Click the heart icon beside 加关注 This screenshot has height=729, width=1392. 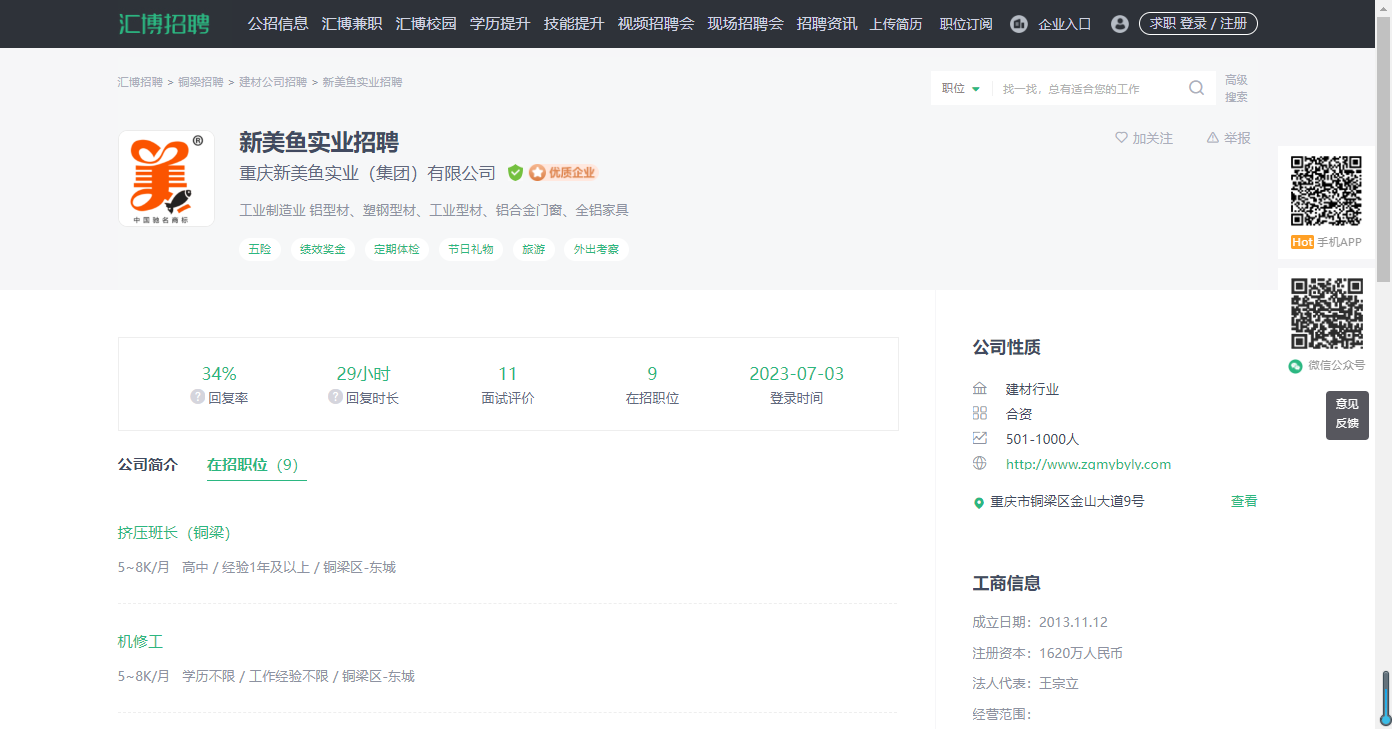pos(1121,138)
